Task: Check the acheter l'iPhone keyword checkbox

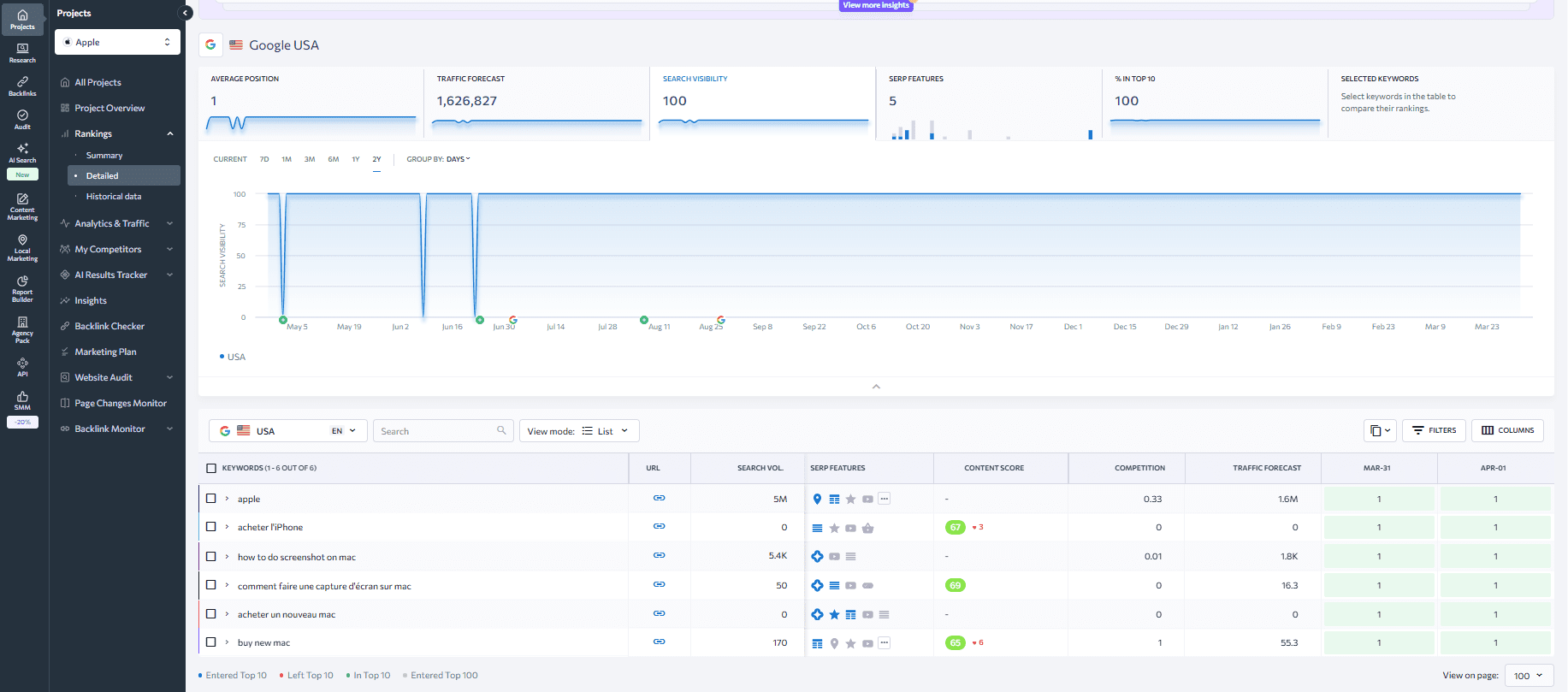Action: click(x=211, y=527)
